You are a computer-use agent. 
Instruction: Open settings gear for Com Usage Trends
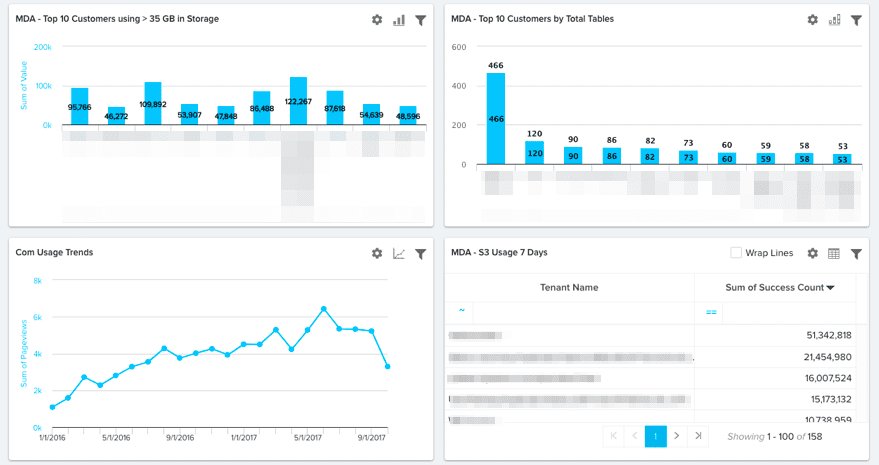point(377,254)
